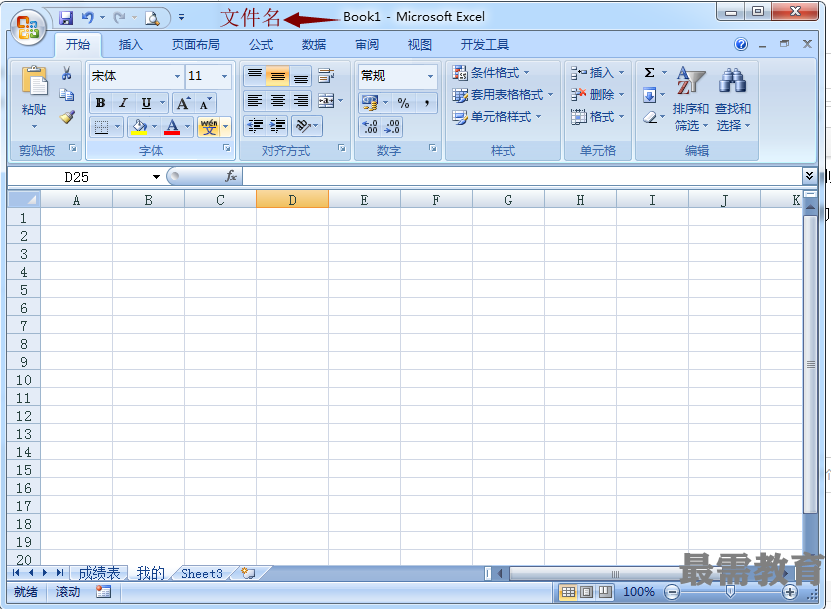831x609 pixels.
Task: Toggle underline formatting
Action: pyautogui.click(x=146, y=103)
